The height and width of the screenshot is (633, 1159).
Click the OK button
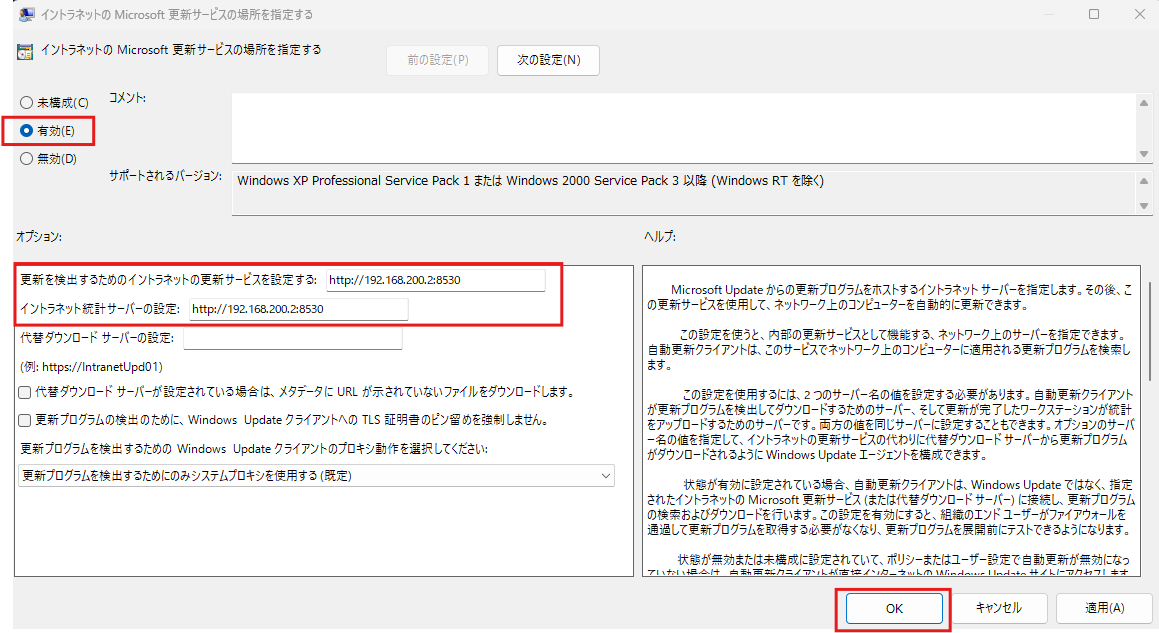tap(893, 608)
